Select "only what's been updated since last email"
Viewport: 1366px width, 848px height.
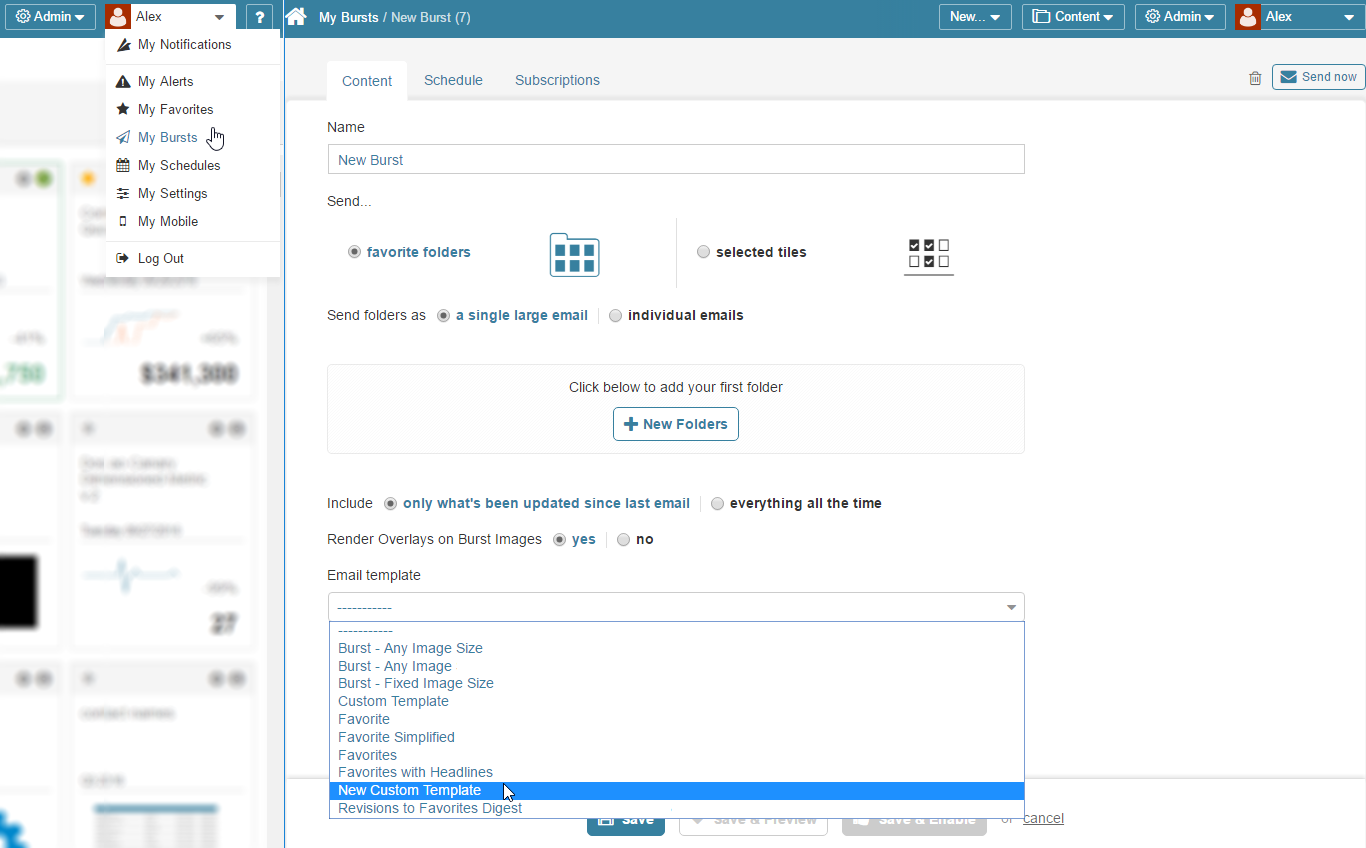tap(391, 504)
